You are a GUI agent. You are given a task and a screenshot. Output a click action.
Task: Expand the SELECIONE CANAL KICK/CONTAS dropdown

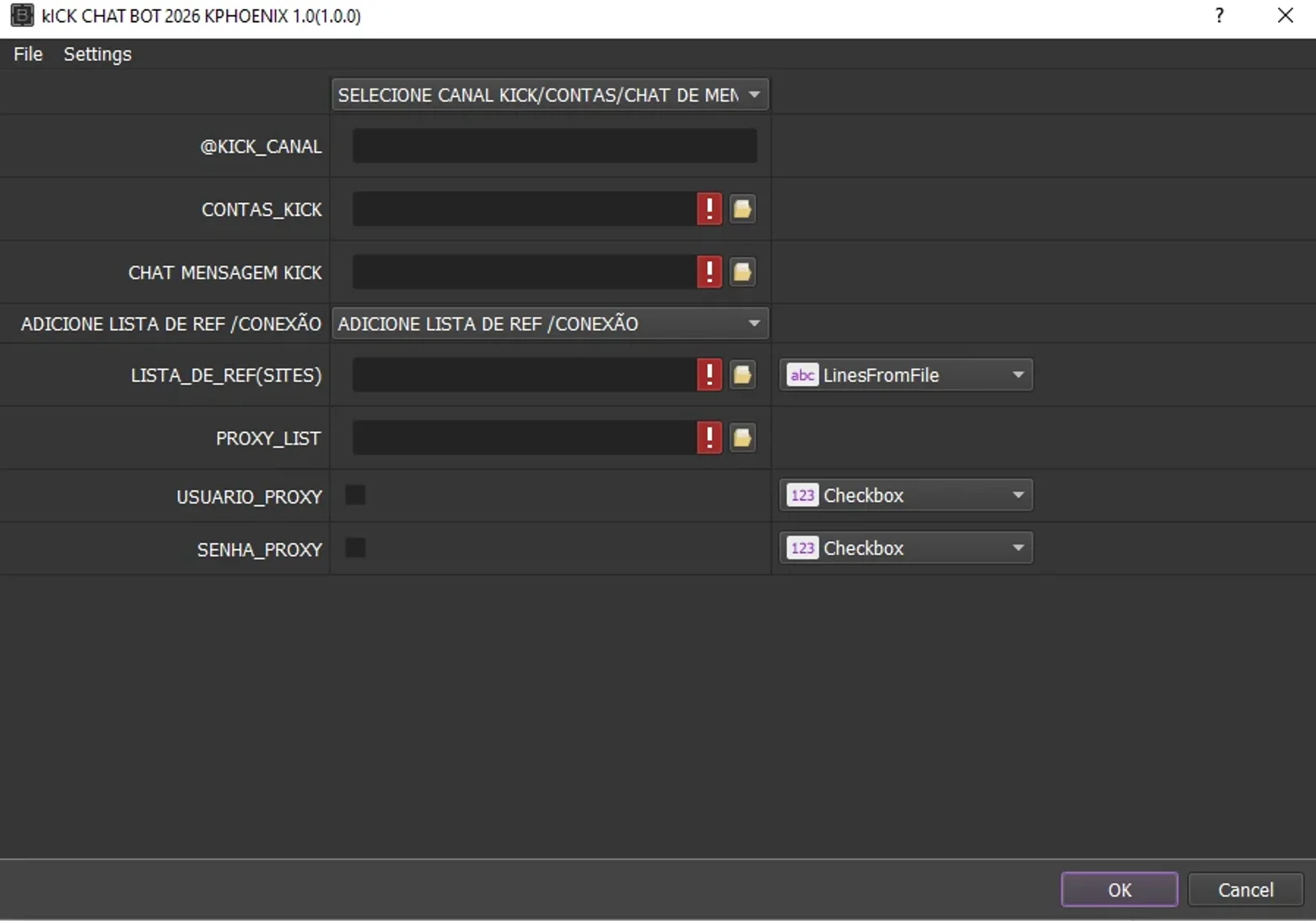[x=550, y=94]
